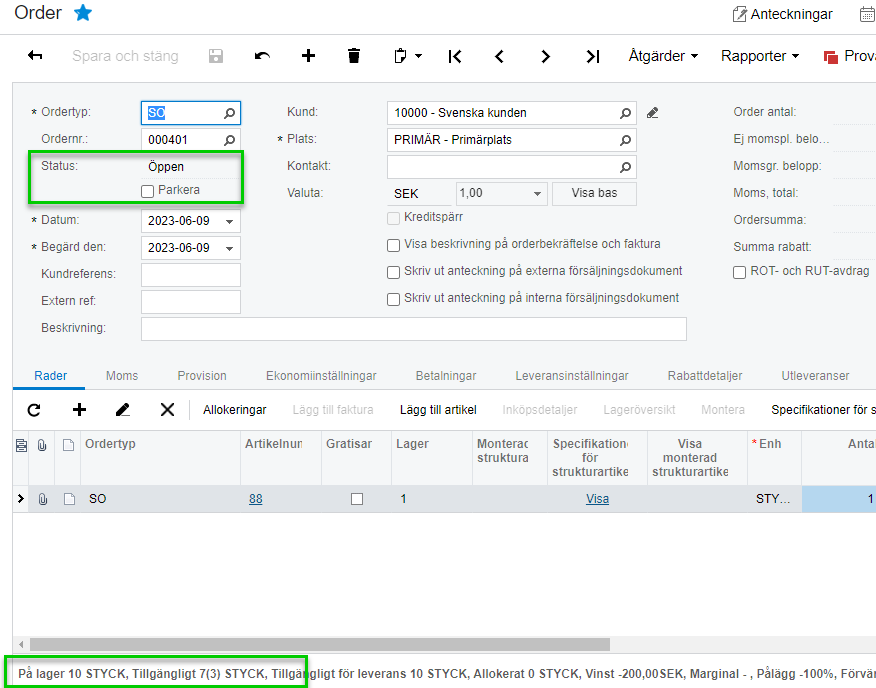Go to the first record icon
Screen dimensions: 876x688
[455, 56]
